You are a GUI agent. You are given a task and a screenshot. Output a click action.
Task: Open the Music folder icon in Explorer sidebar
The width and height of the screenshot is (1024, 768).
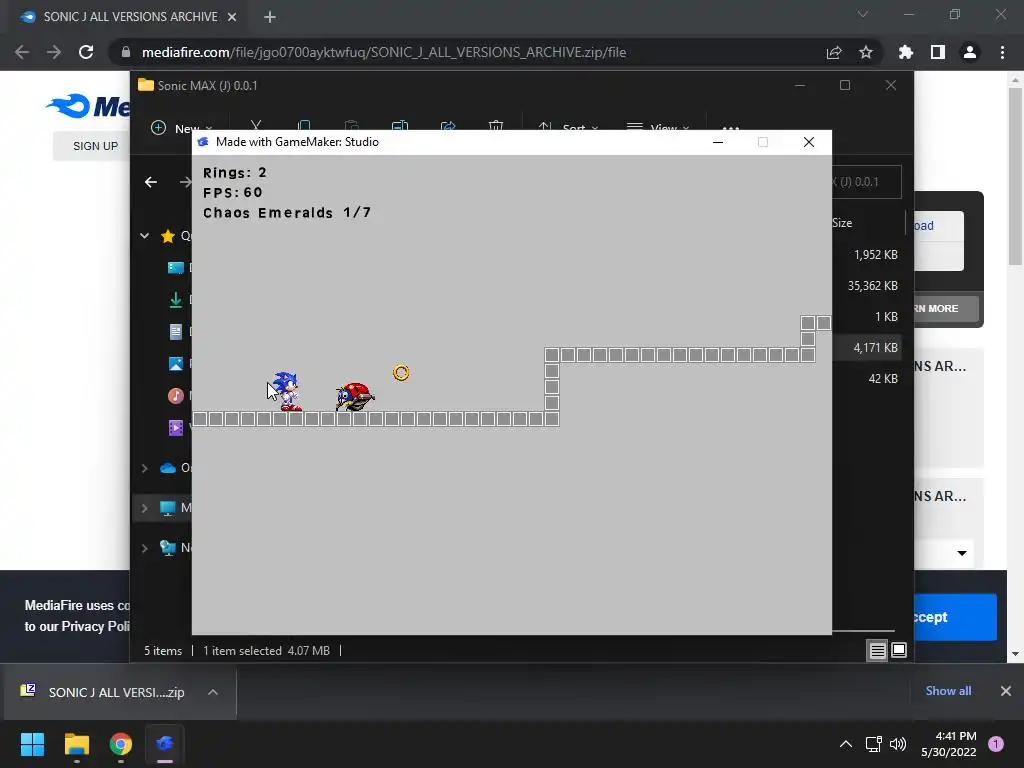[176, 396]
